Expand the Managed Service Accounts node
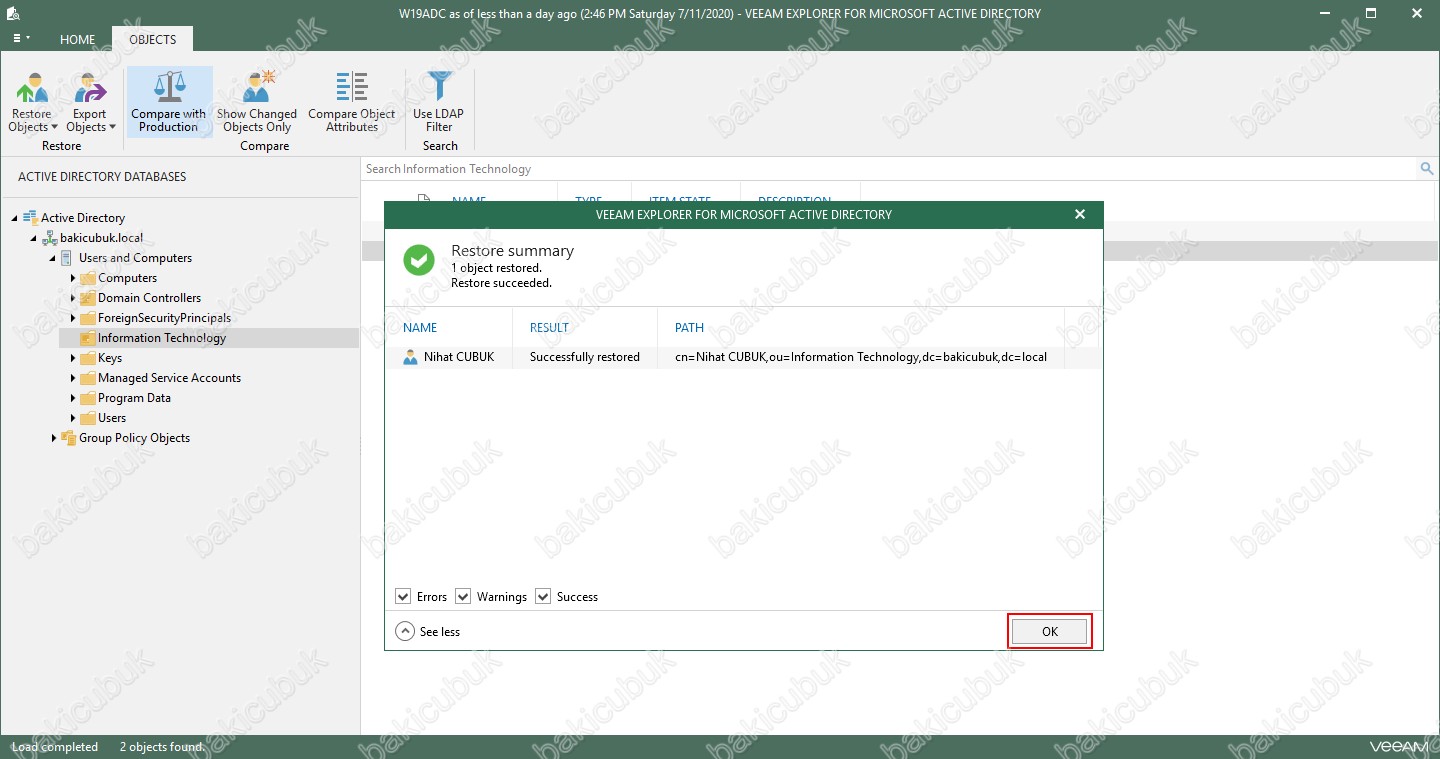1440x759 pixels. (x=73, y=378)
